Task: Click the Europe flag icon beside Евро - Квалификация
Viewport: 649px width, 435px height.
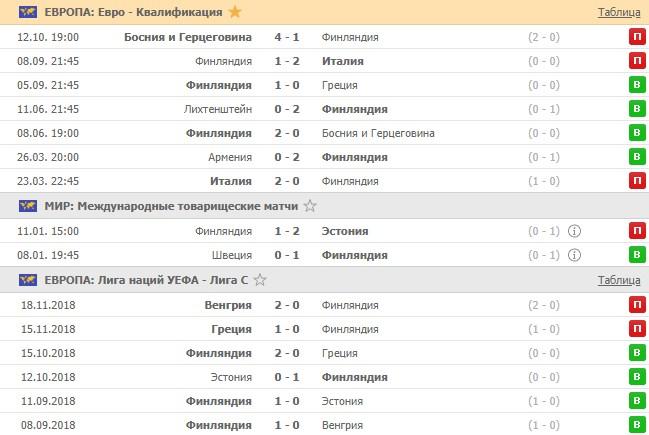Action: 27,12
